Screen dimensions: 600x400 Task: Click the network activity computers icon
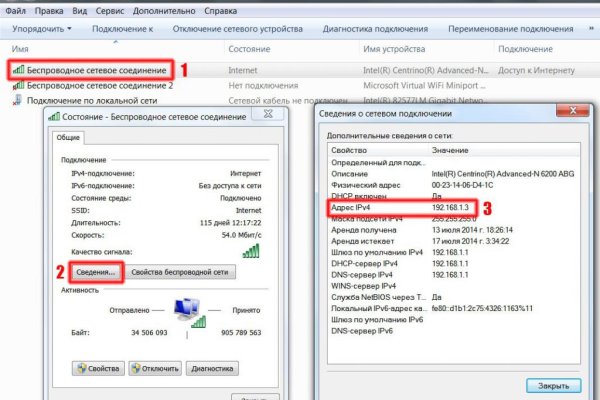coord(186,313)
